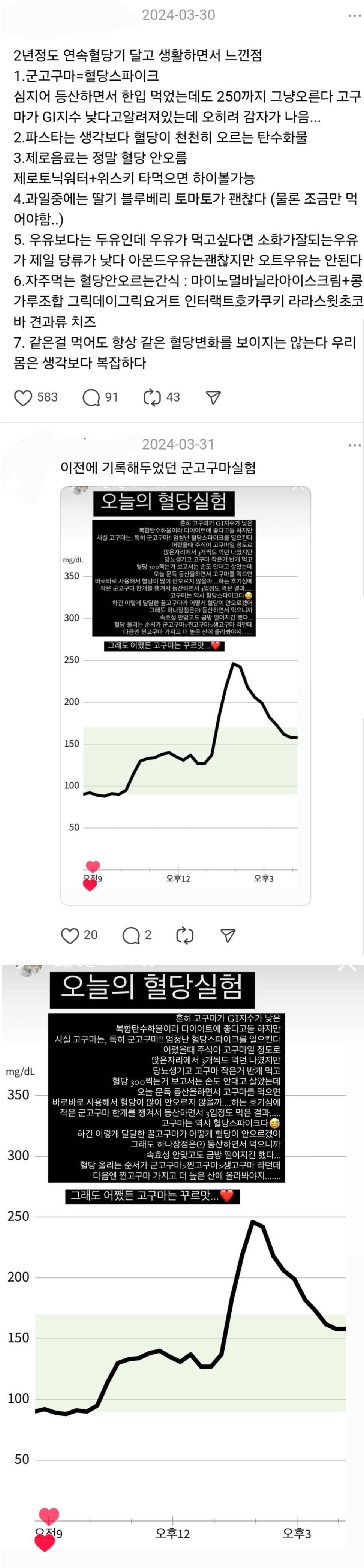The image size is (364, 1568).
Task: Click the text '이전에 기록해두었던 군고구마실험'
Action: point(158,468)
